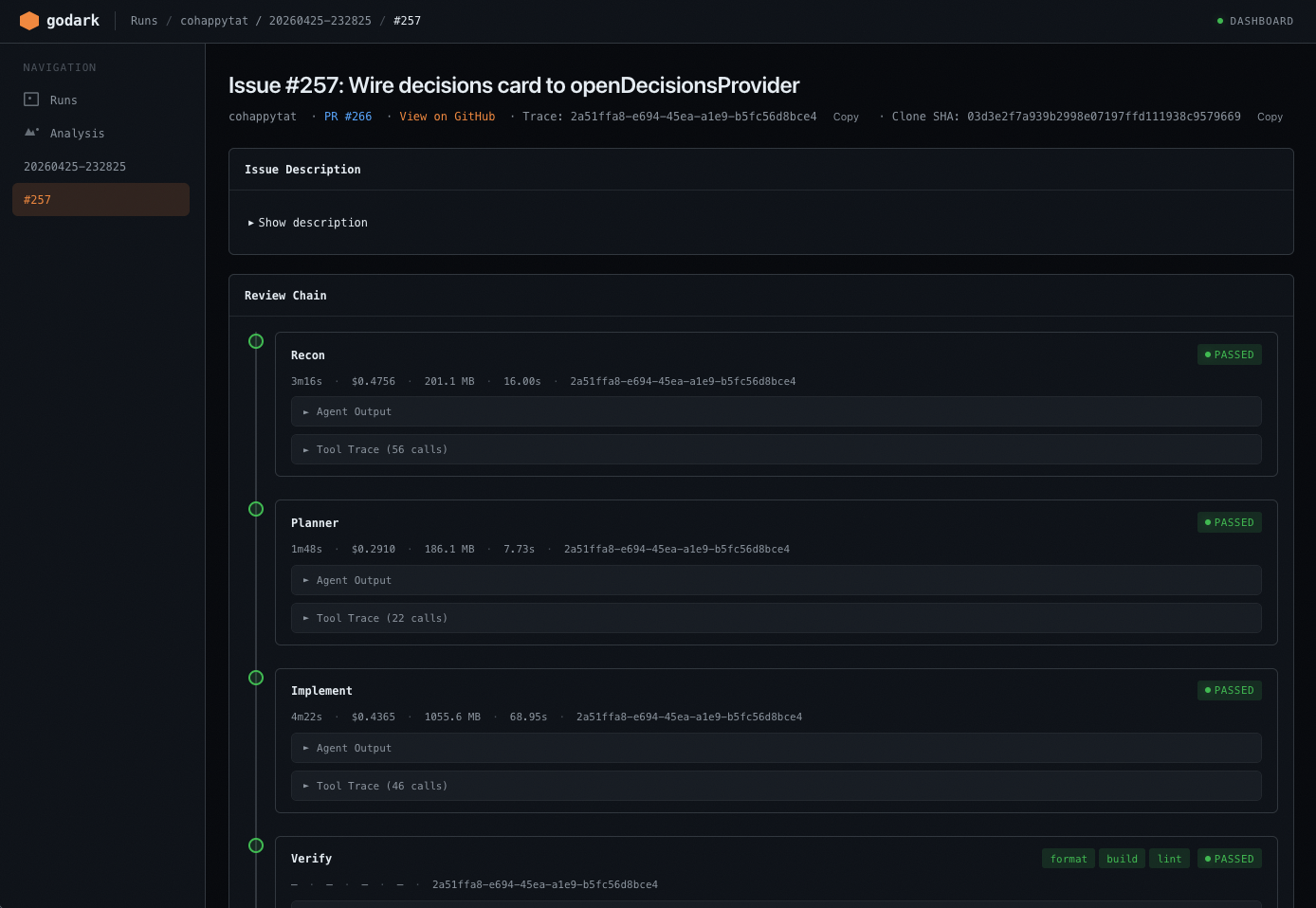Open the PR #266 link
Viewport: 1316px width, 908px height.
point(348,117)
